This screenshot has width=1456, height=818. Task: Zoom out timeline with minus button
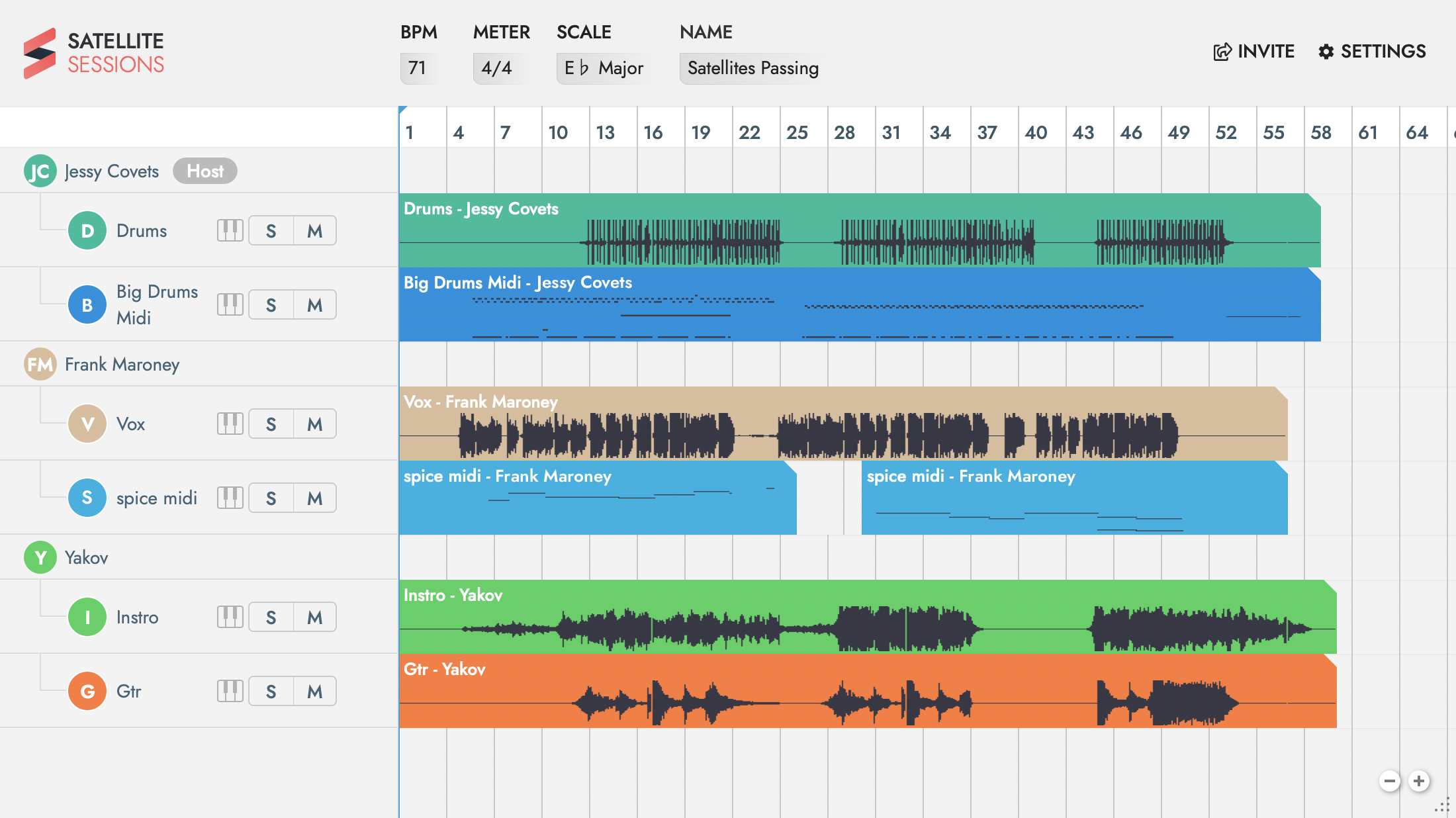[x=1389, y=781]
